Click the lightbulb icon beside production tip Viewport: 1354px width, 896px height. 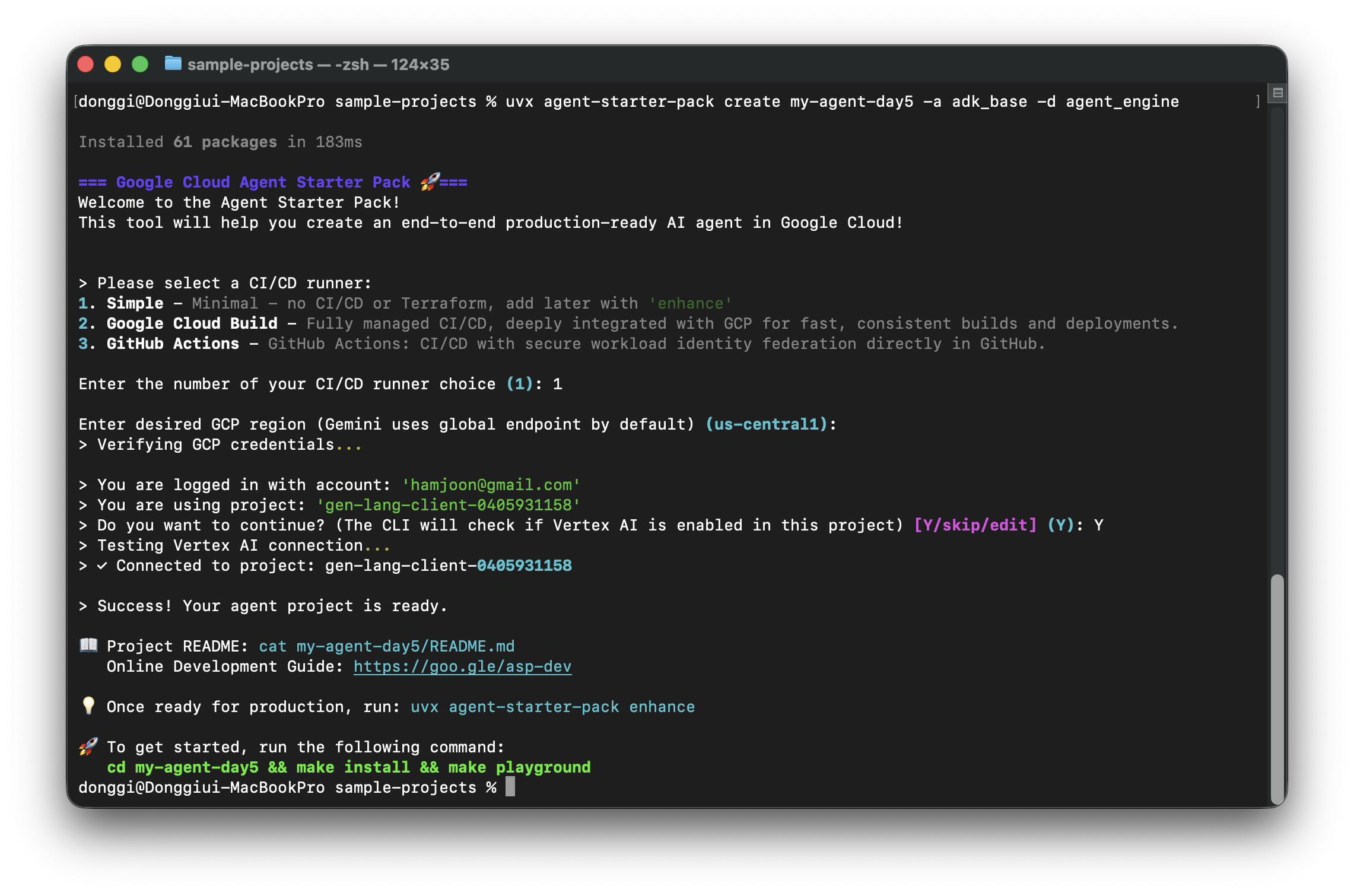(x=89, y=706)
